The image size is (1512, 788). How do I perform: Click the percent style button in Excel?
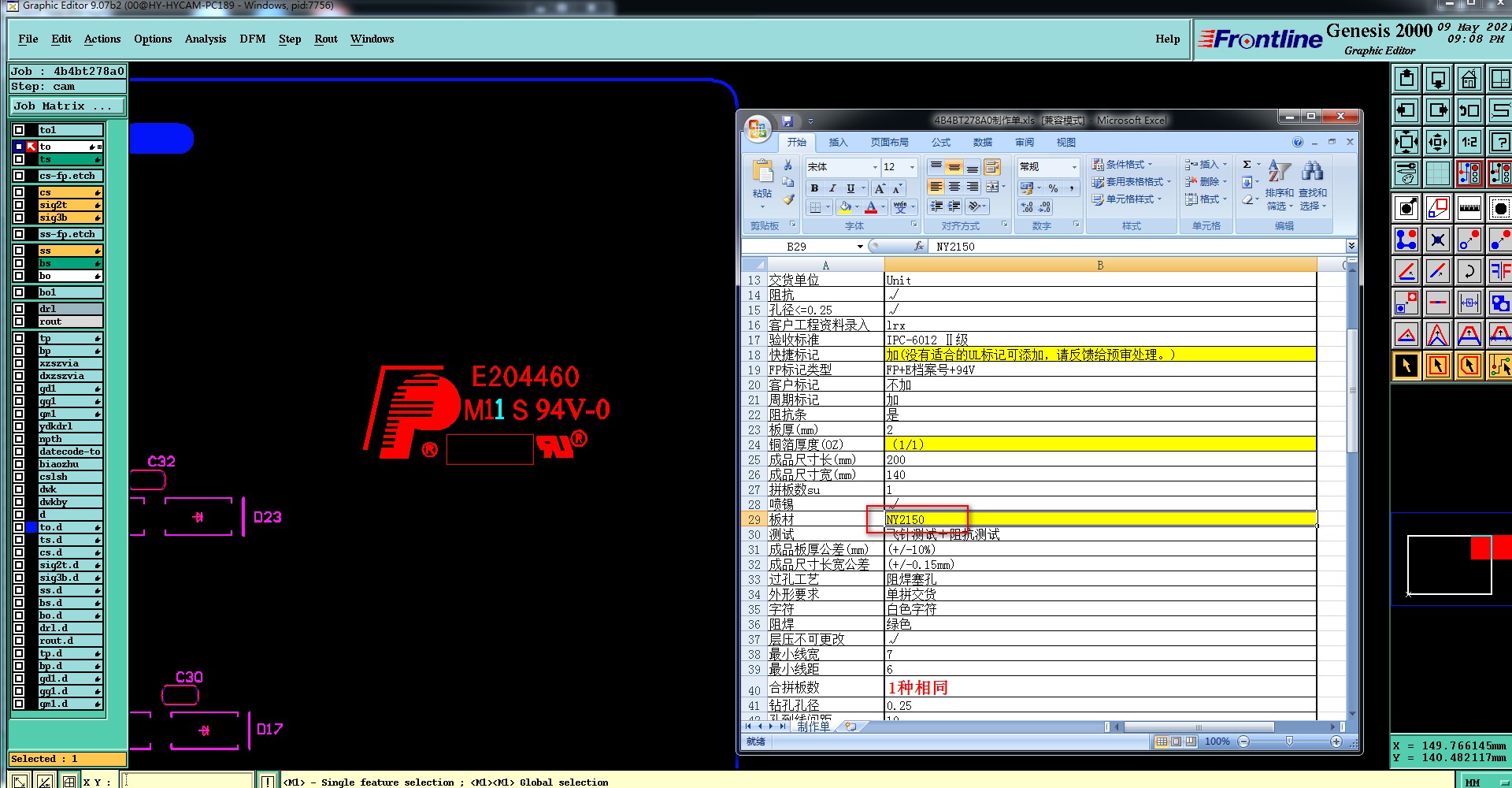click(x=1053, y=188)
